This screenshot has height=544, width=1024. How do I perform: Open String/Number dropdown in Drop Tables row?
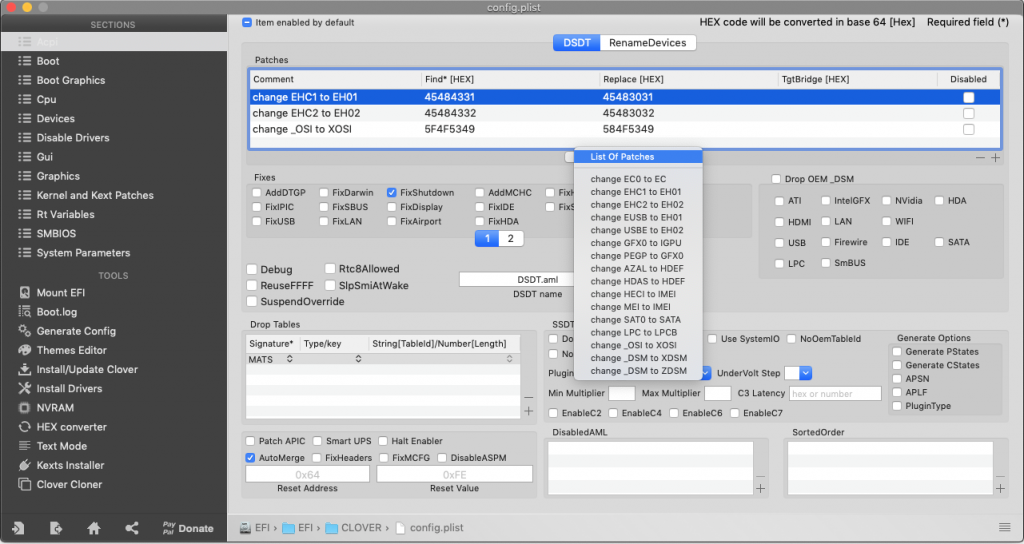pyautogui.click(x=510, y=359)
